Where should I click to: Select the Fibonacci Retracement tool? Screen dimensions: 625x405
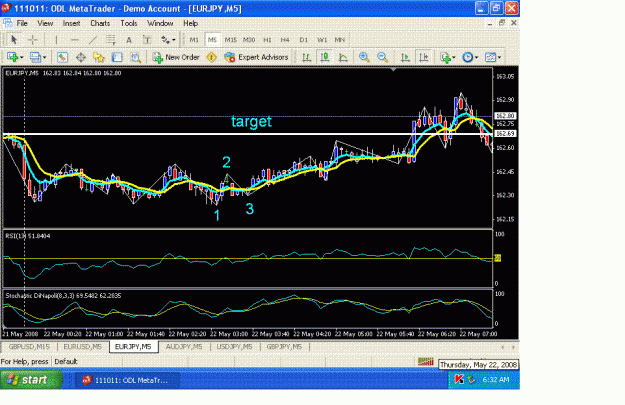110,40
